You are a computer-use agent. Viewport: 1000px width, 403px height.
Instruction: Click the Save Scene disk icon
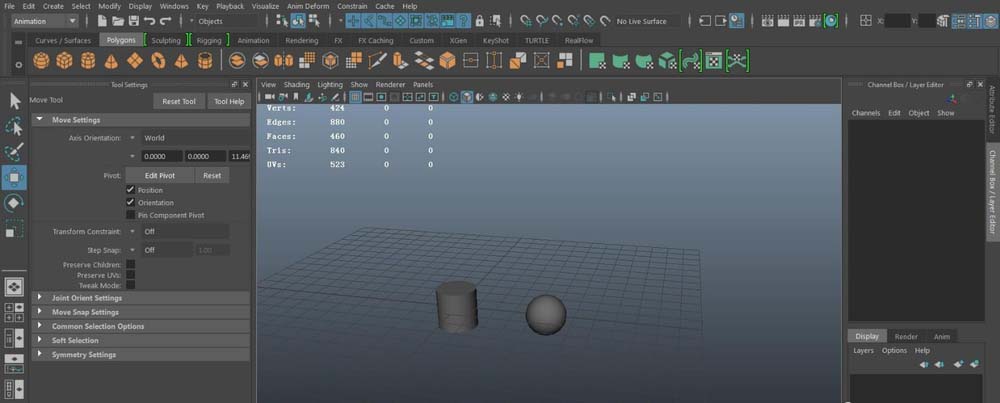[134, 21]
